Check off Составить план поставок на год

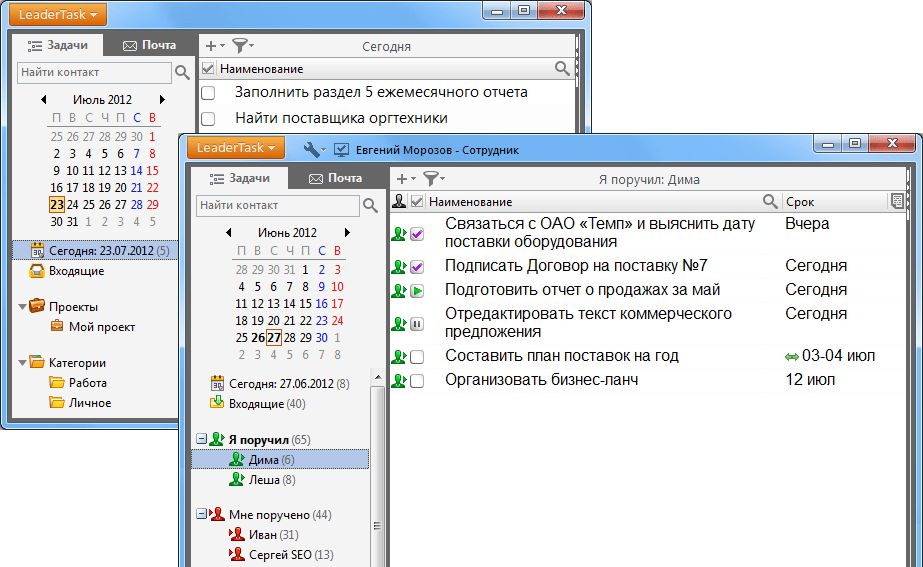coord(417,357)
